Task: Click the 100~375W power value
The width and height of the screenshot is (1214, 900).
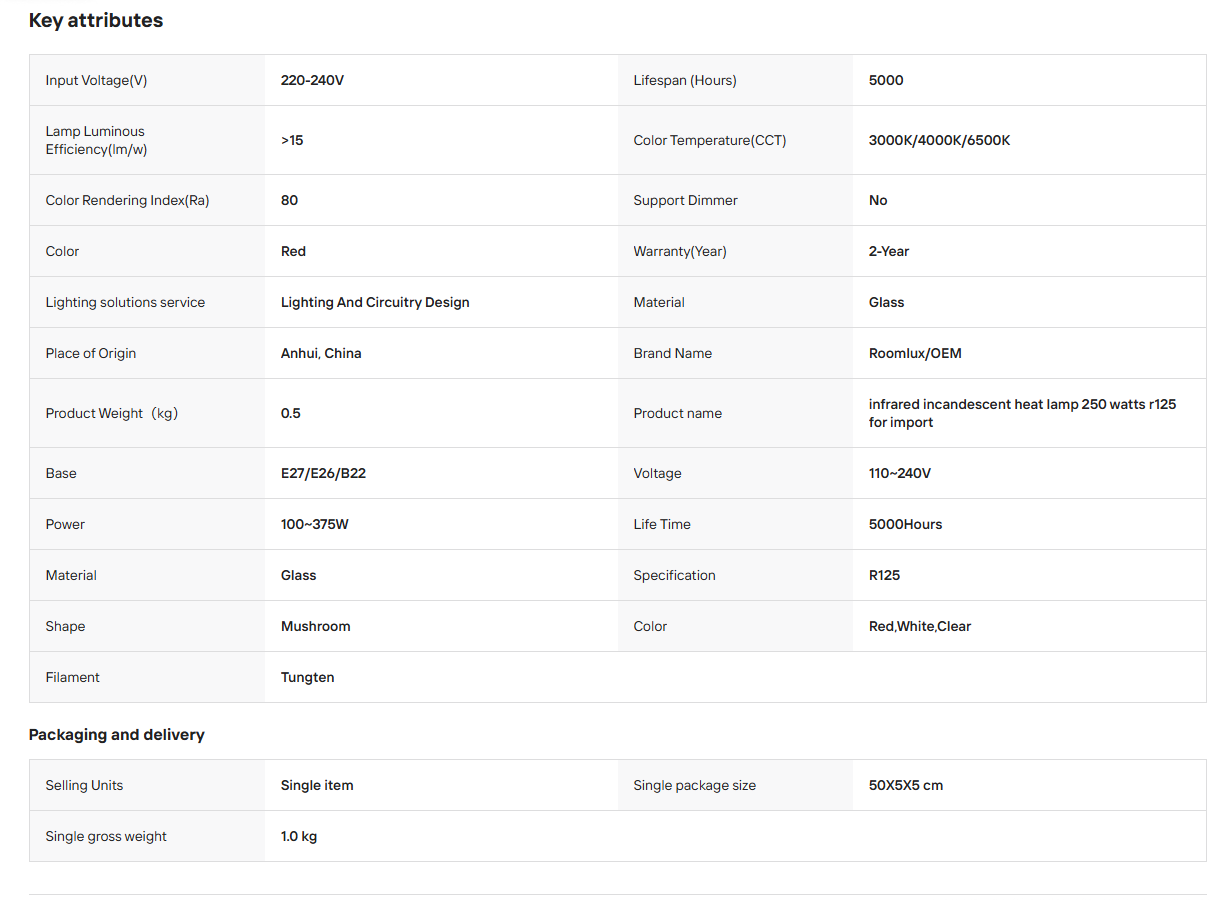Action: point(315,524)
